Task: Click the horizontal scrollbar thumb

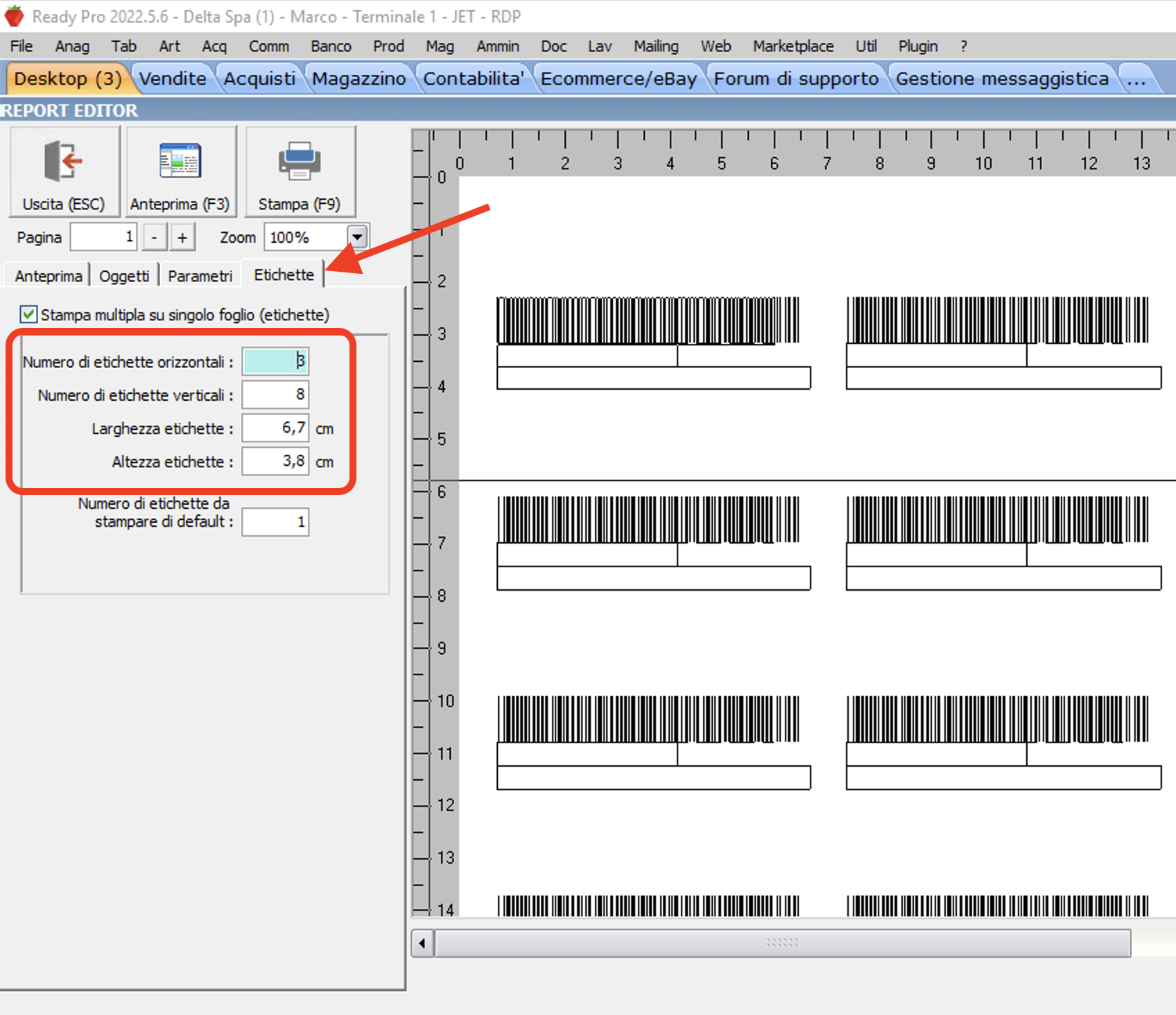Action: pos(782,943)
